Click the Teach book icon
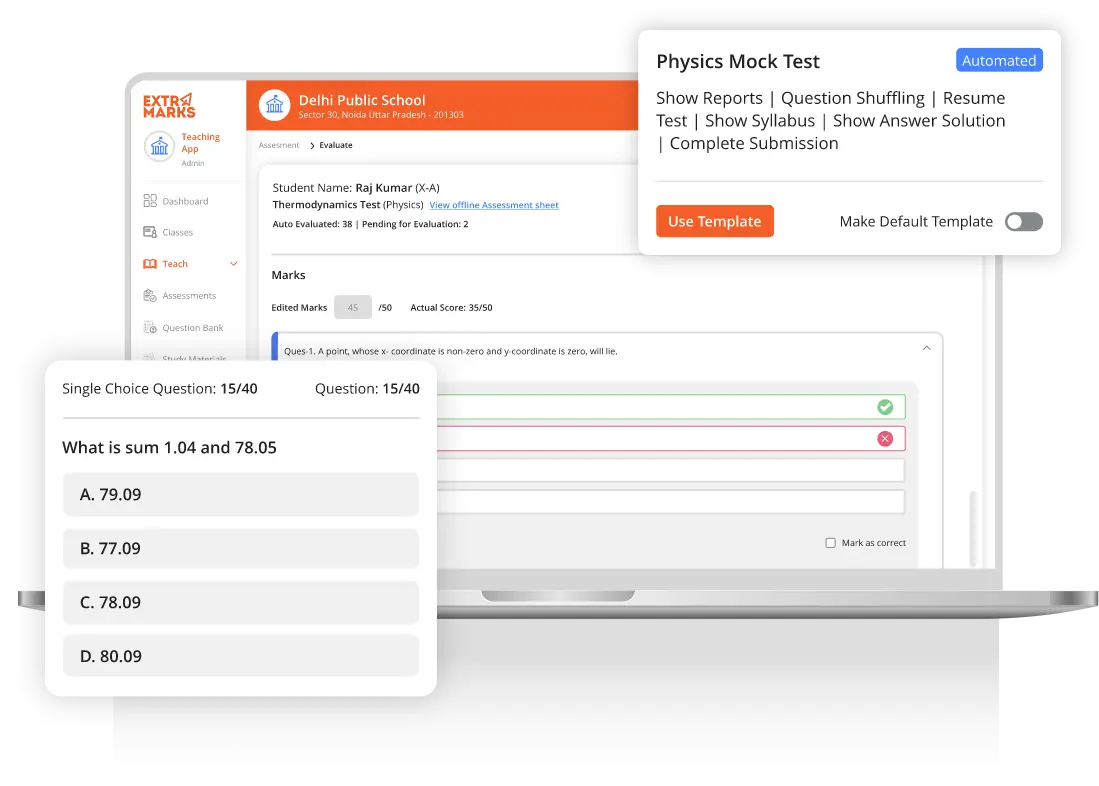 coord(150,264)
